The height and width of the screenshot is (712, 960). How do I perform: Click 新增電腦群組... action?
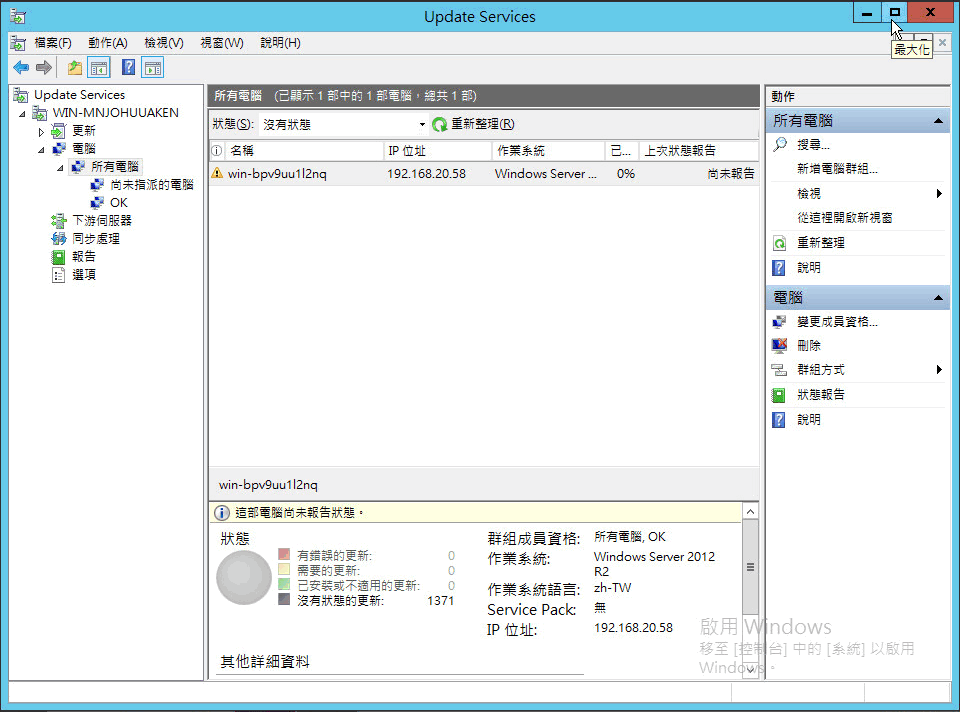pos(837,169)
